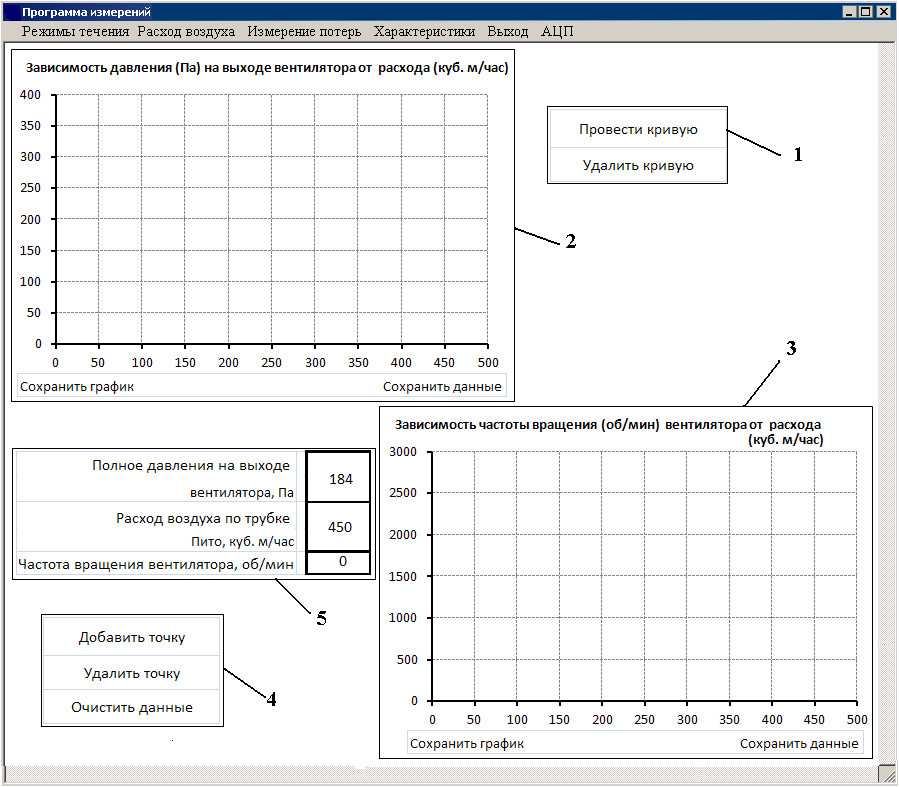This screenshot has width=899, height=787.
Task: Click the pressure chart title Зависимость давления
Action: [x=267, y=68]
